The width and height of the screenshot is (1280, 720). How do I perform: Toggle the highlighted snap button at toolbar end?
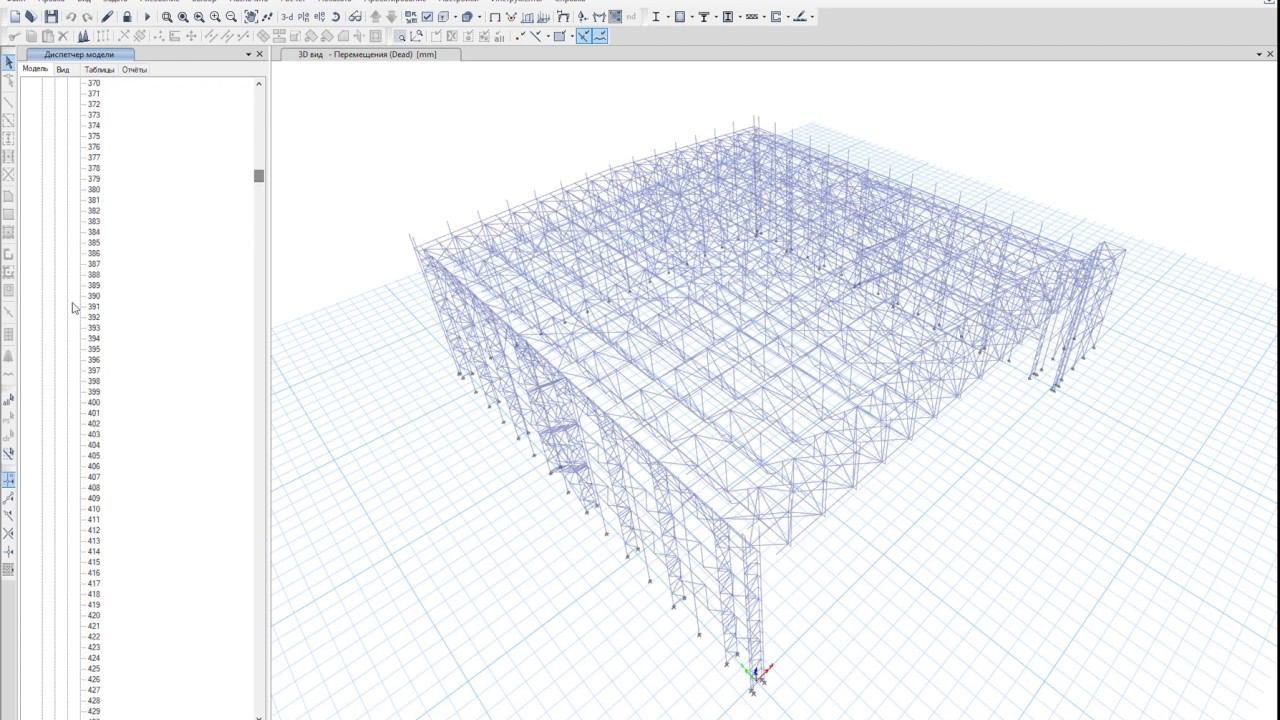pos(599,36)
